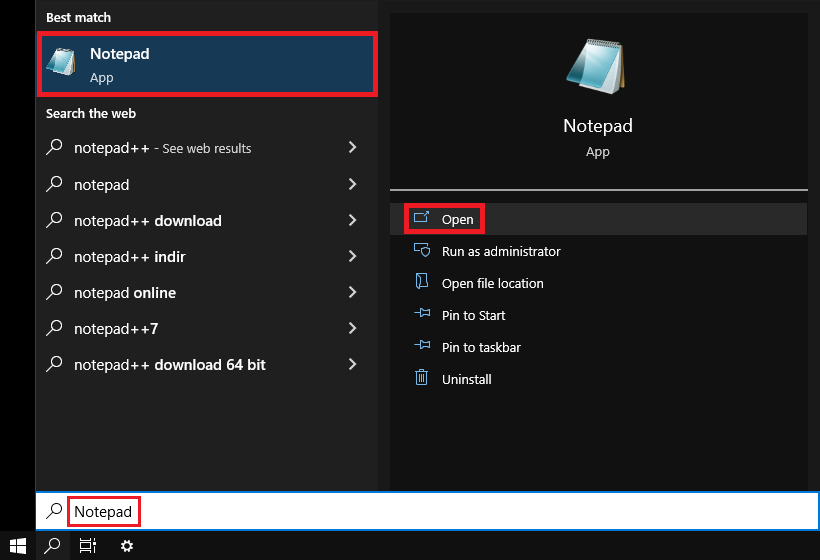Expand the "notepad++ indir" chevron

(352, 256)
